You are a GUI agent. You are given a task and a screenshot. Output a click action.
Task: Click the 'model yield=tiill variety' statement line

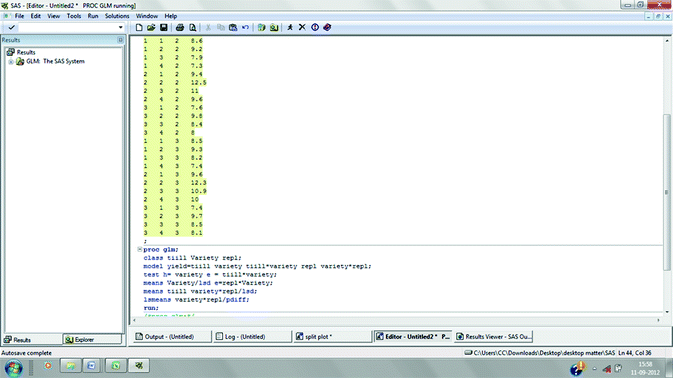coord(258,266)
